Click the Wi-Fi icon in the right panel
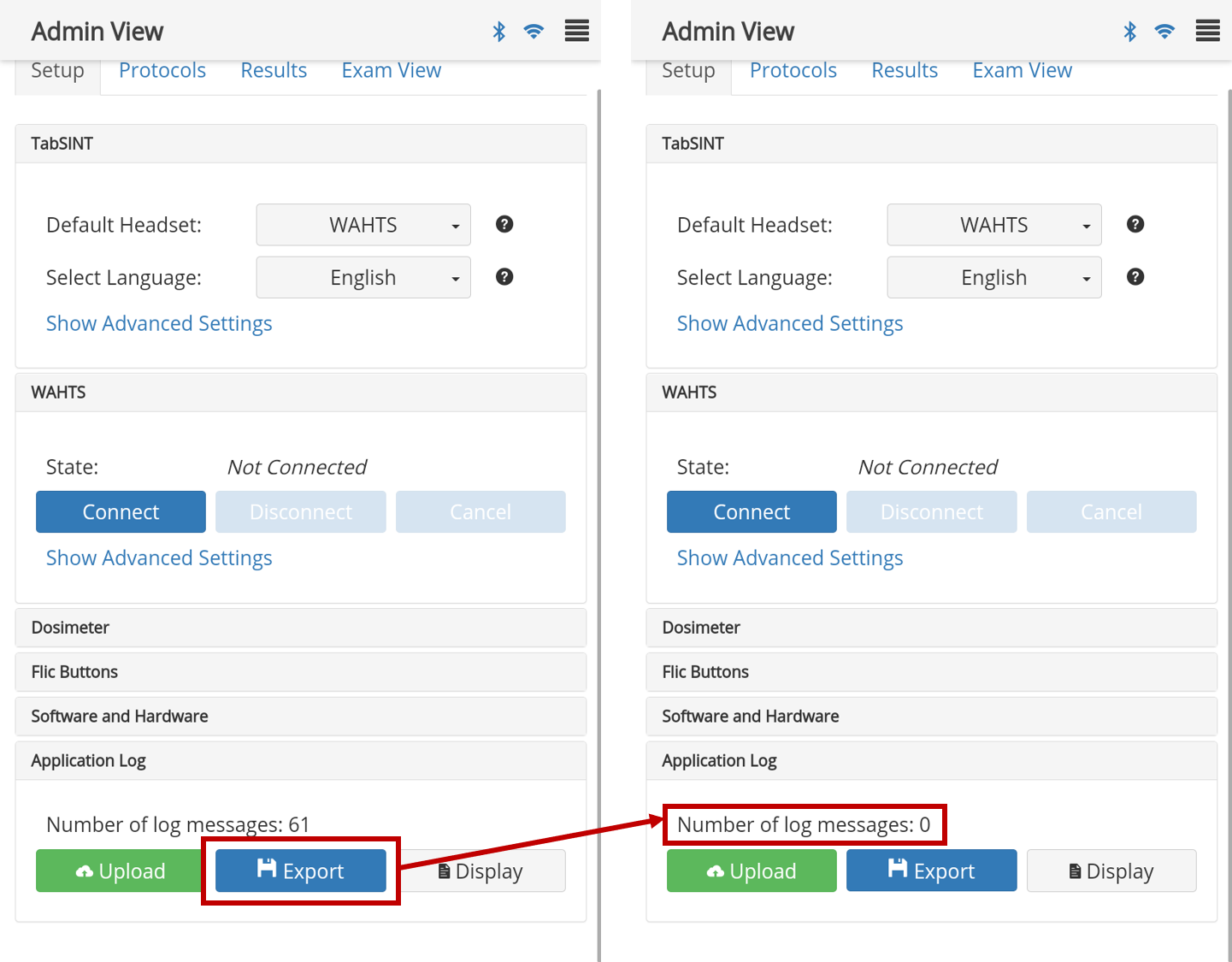The width and height of the screenshot is (1232, 962). [1164, 32]
